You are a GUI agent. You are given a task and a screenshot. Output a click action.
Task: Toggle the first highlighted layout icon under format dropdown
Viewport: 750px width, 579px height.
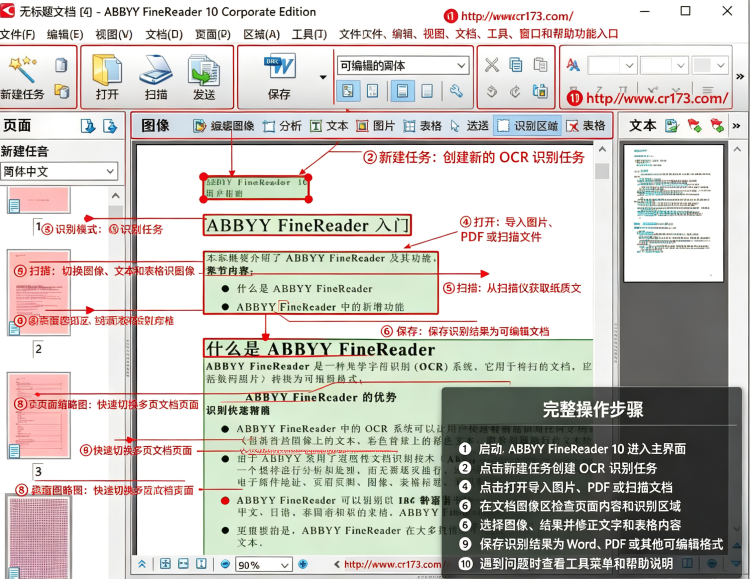tap(348, 90)
